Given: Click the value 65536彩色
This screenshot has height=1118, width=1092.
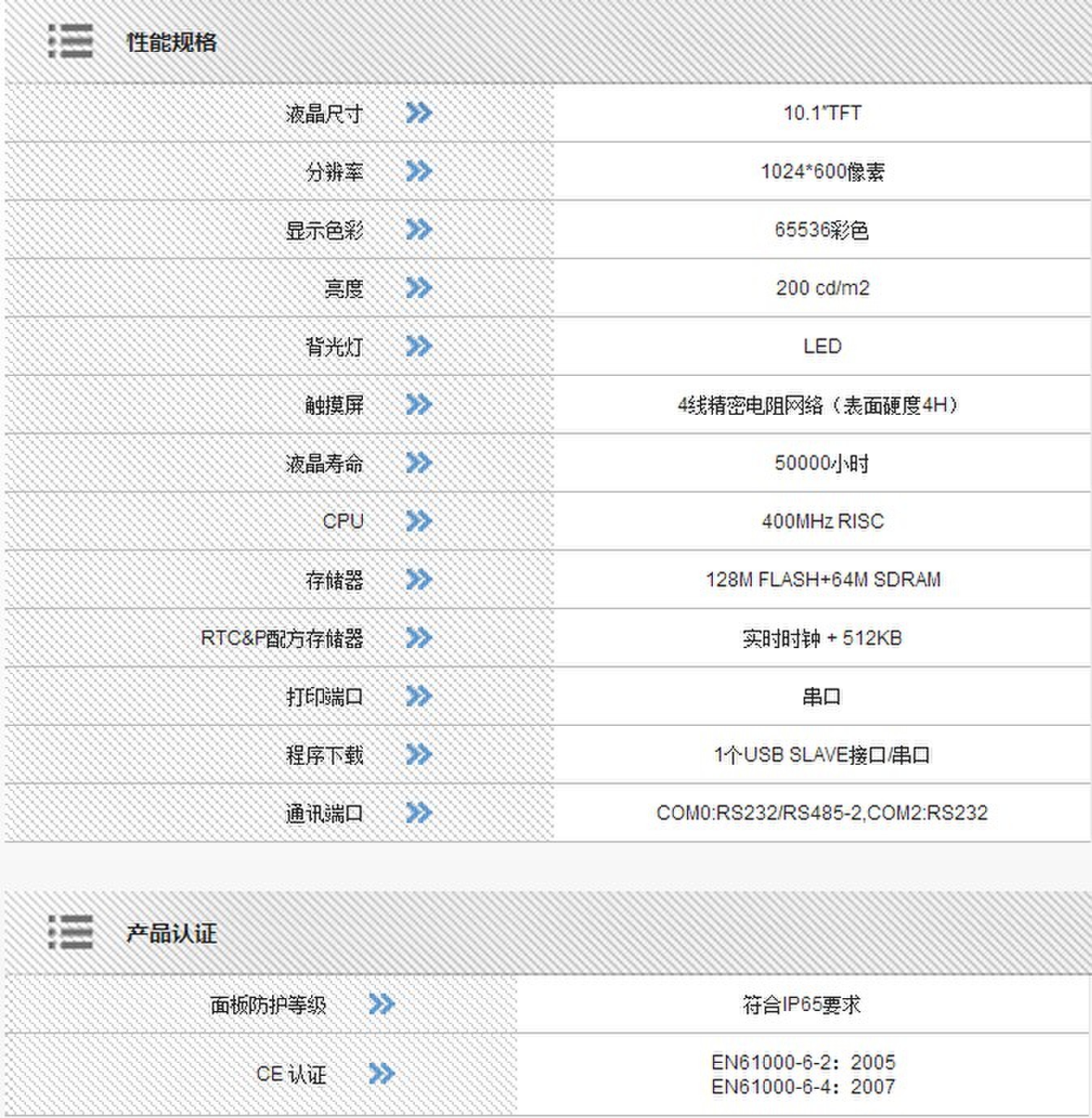Looking at the screenshot, I should pyautogui.click(x=821, y=230).
